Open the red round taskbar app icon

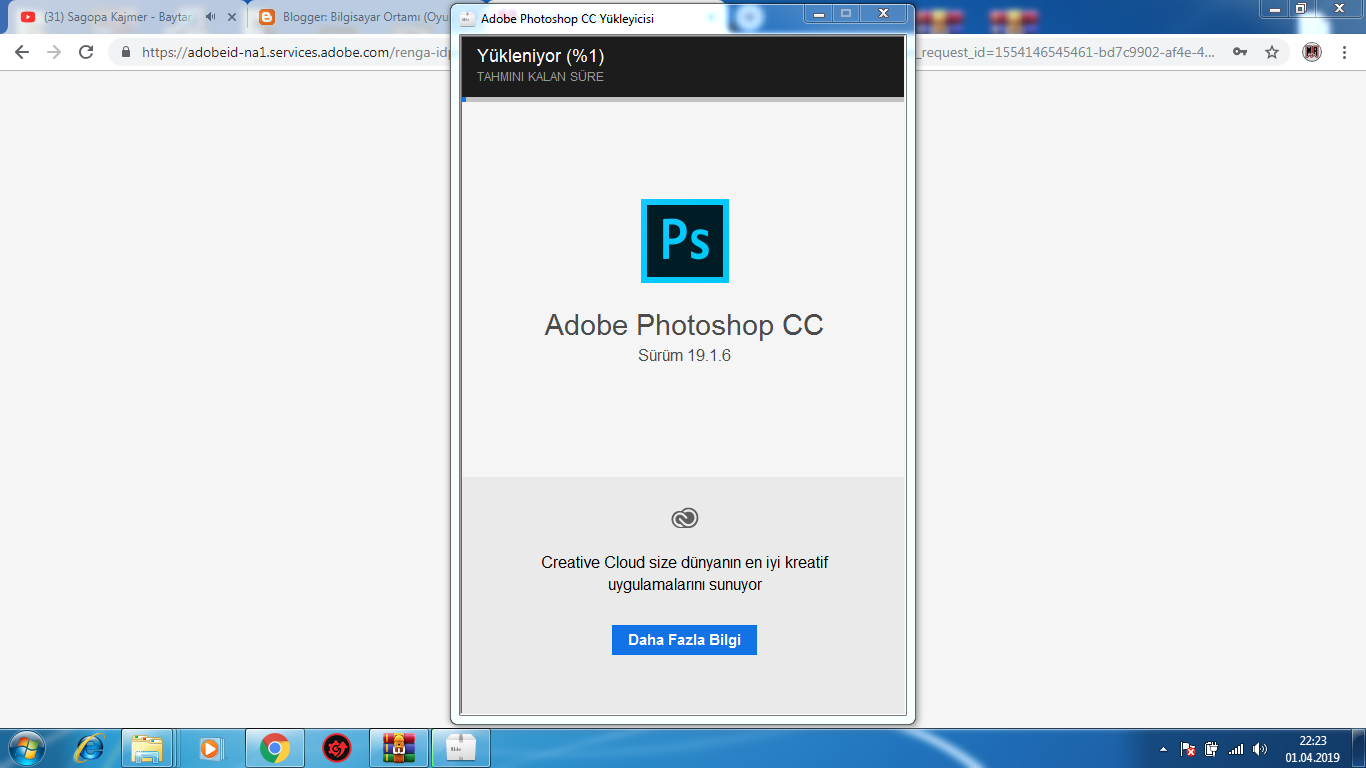click(337, 748)
